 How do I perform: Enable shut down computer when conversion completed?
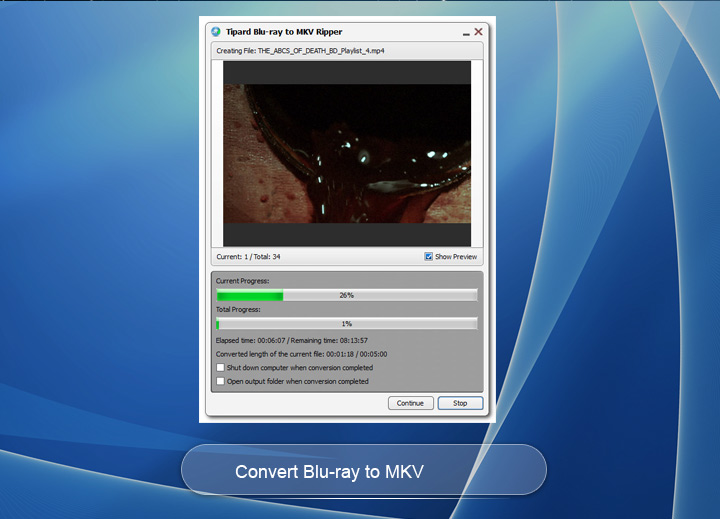click(220, 367)
